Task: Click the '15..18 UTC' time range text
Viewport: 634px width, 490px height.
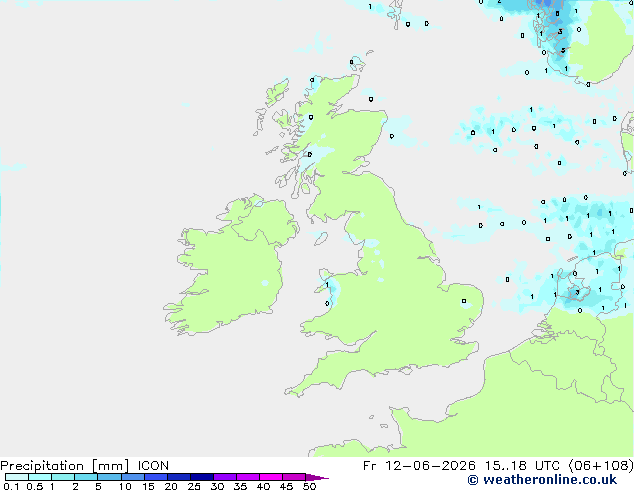Action: click(523, 466)
